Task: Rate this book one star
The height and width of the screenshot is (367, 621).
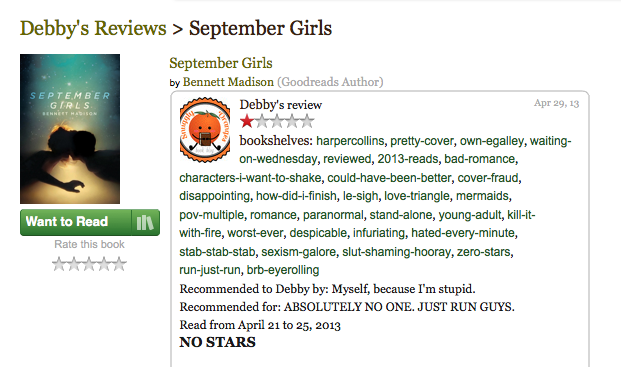Action: tap(59, 264)
